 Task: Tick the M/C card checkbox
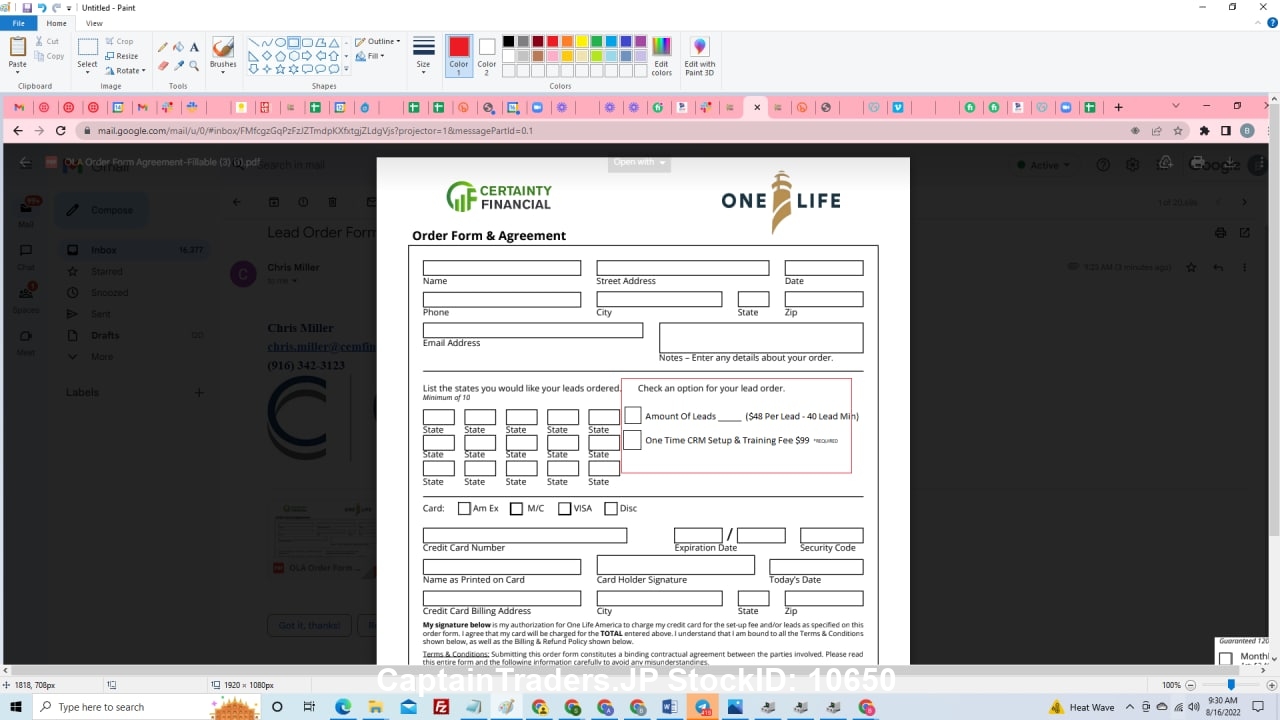point(516,508)
